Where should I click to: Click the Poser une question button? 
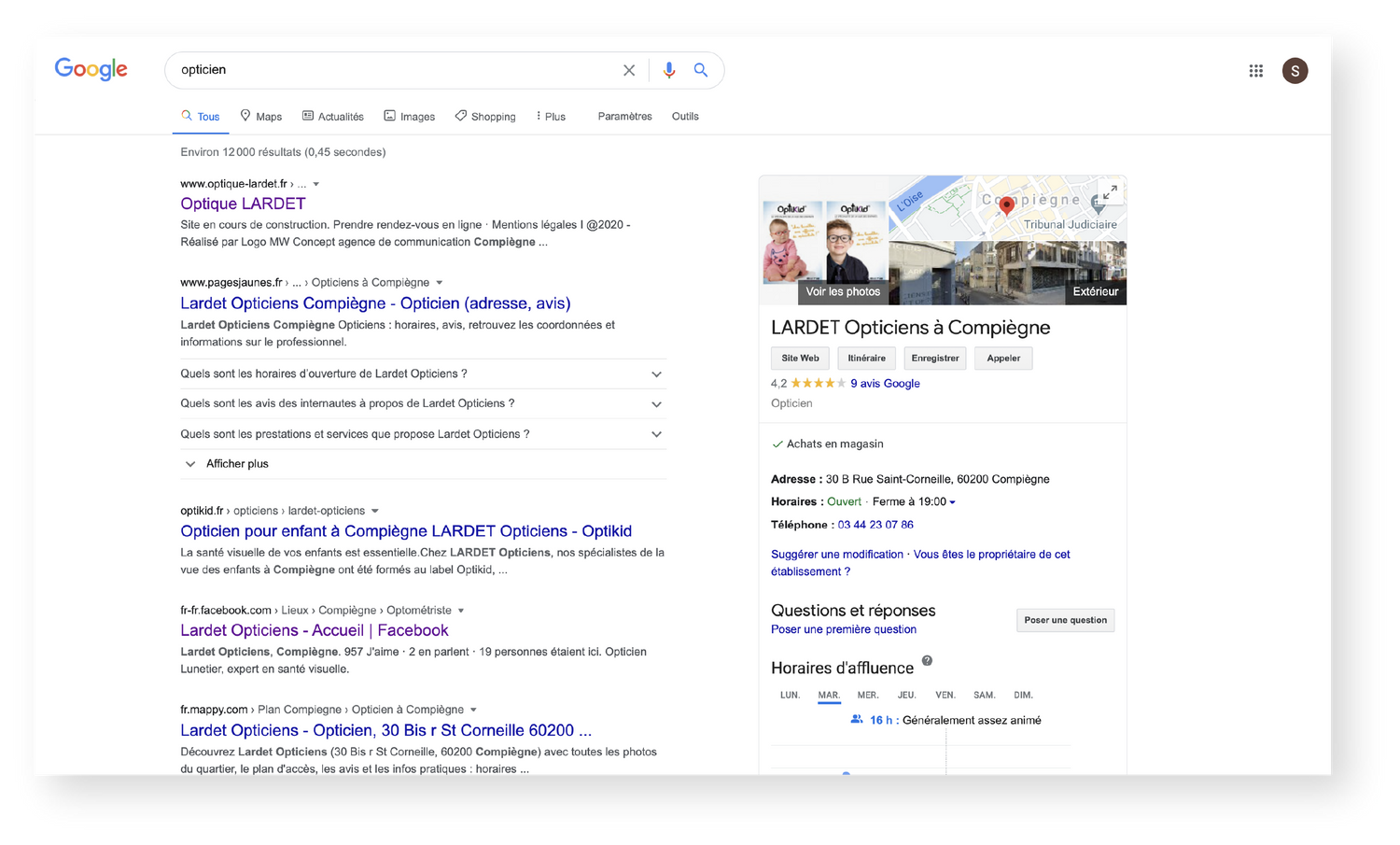pyautogui.click(x=1065, y=620)
